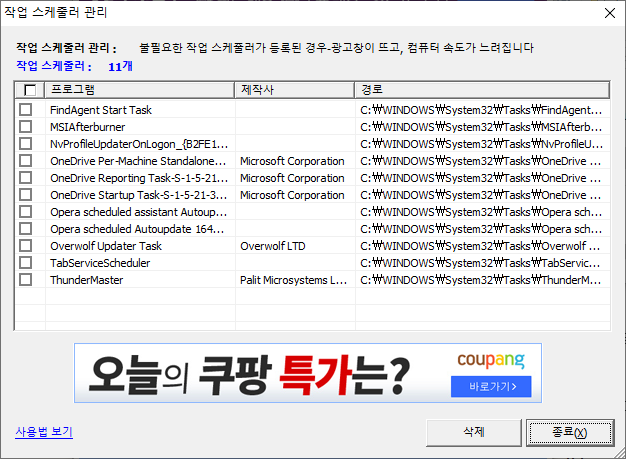Tick Opera scheduled Autoupdate 164 checkbox
The height and width of the screenshot is (459, 626).
click(x=26, y=229)
